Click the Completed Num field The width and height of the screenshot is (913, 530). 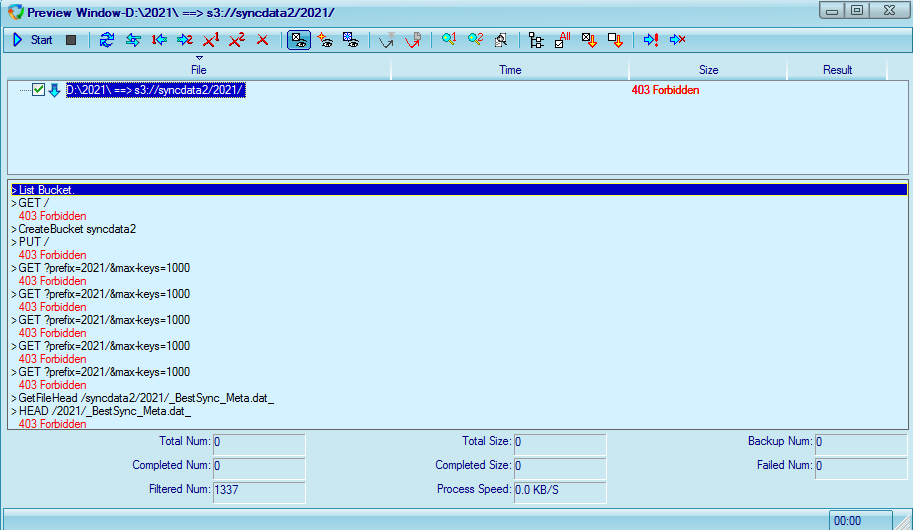point(259,468)
